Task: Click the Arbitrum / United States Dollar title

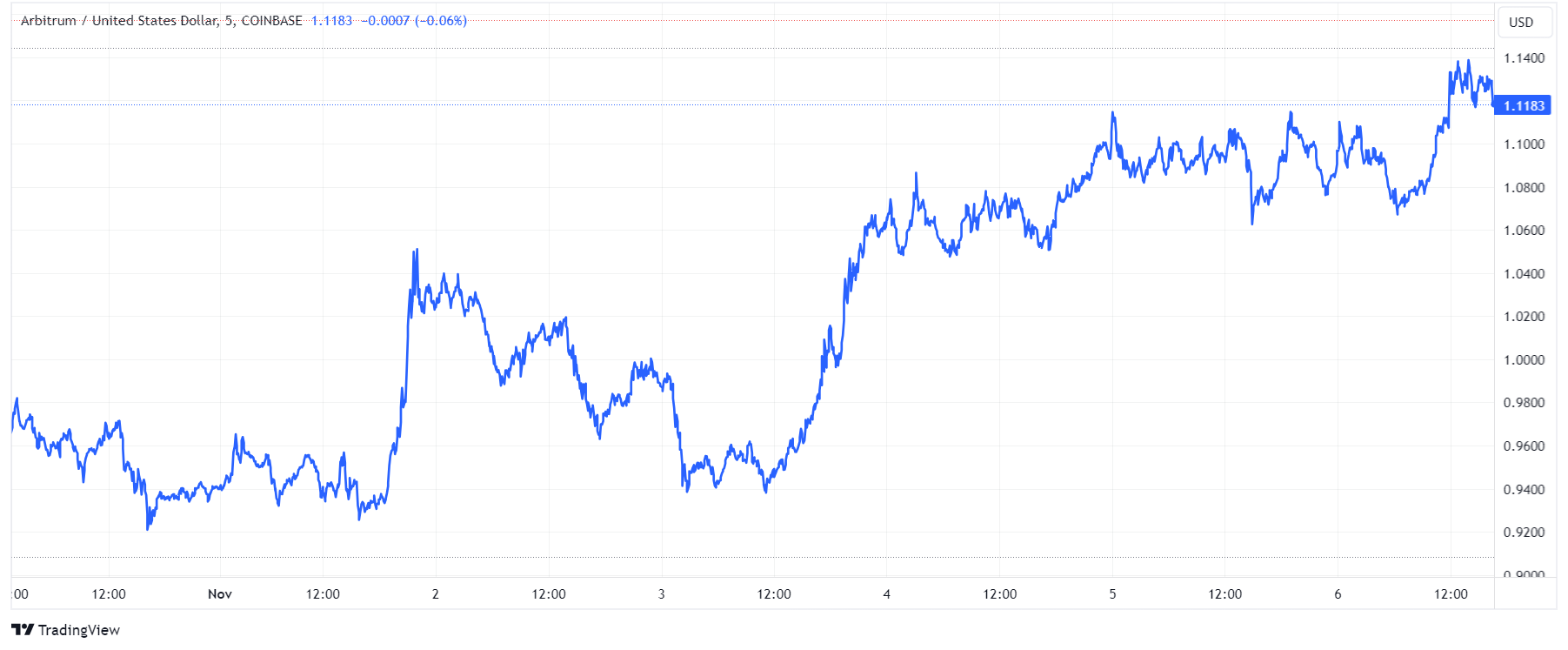Action: 118,21
